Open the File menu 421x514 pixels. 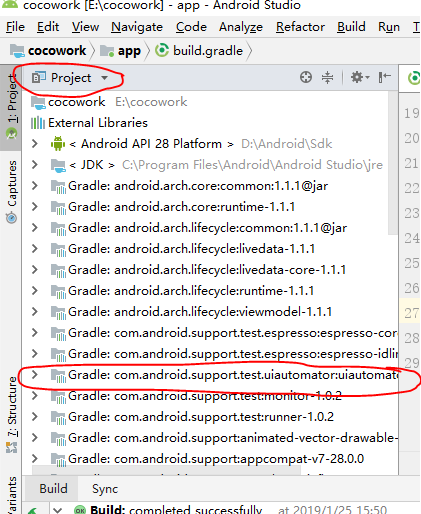[x=15, y=27]
